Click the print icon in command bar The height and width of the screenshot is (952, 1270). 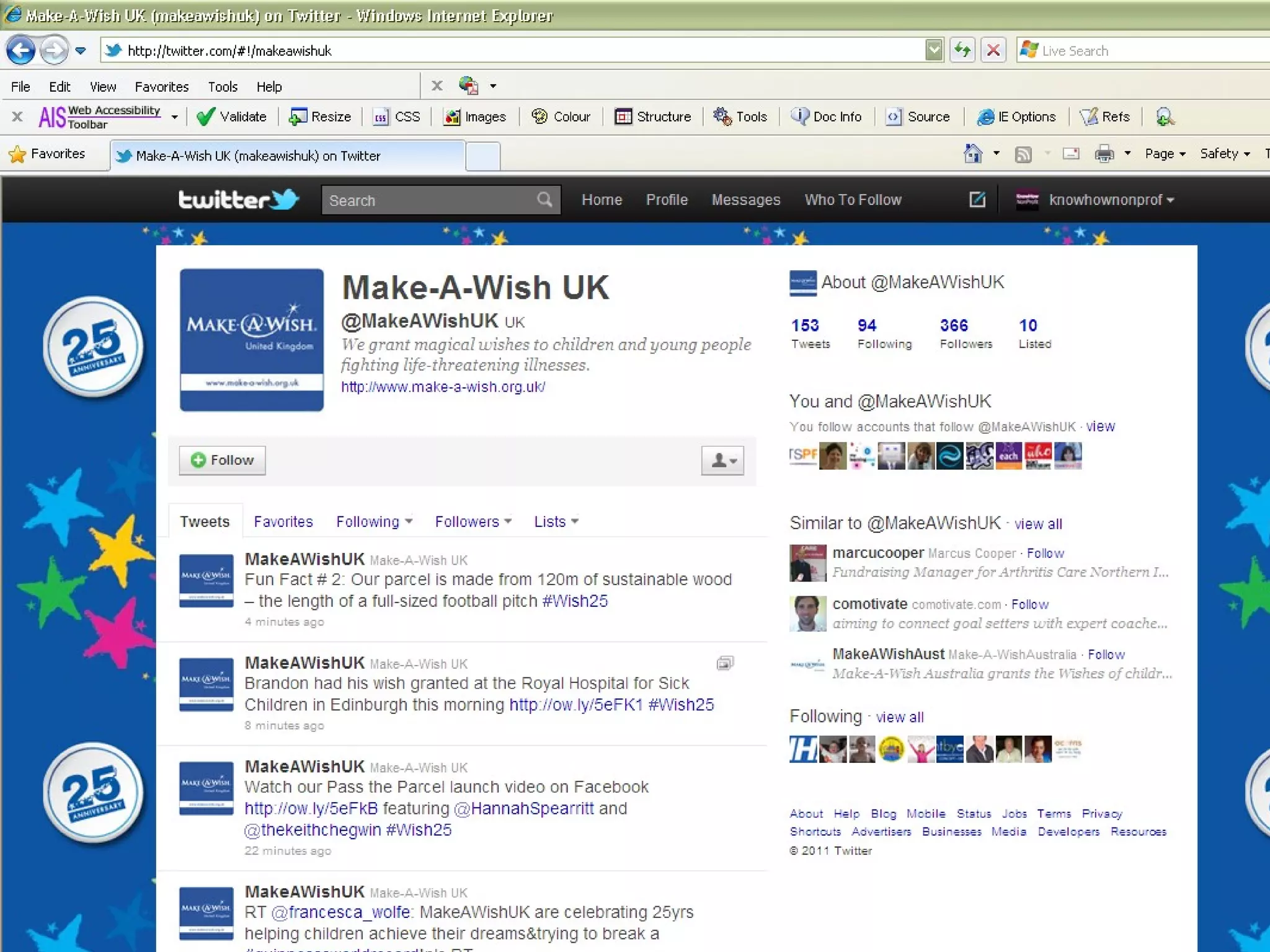pos(1104,154)
